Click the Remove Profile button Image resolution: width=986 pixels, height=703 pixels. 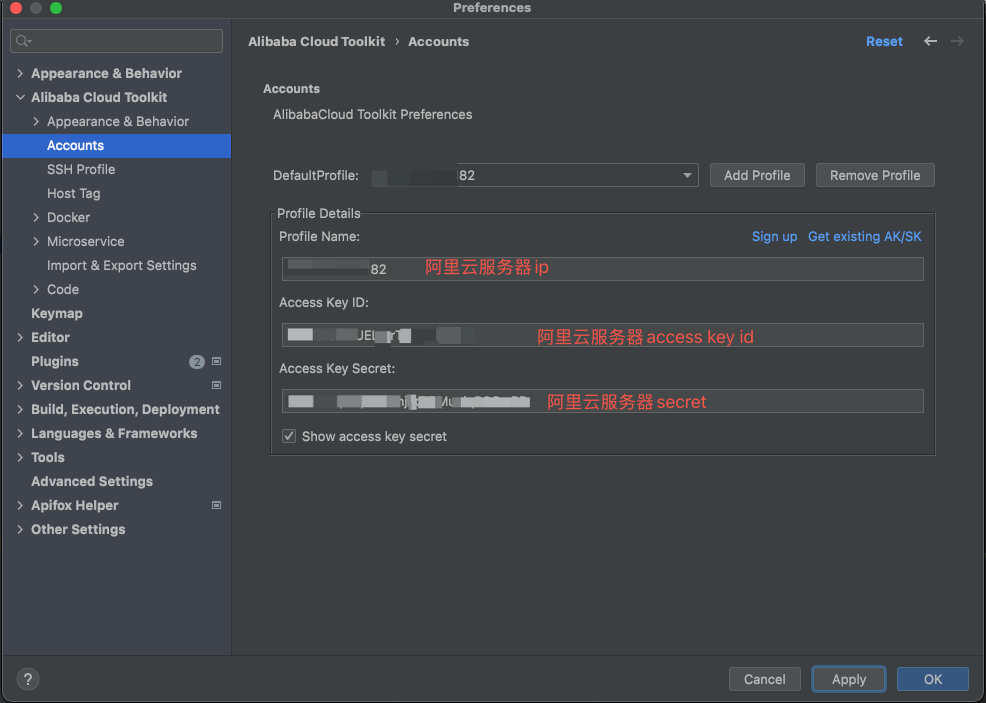(x=875, y=175)
